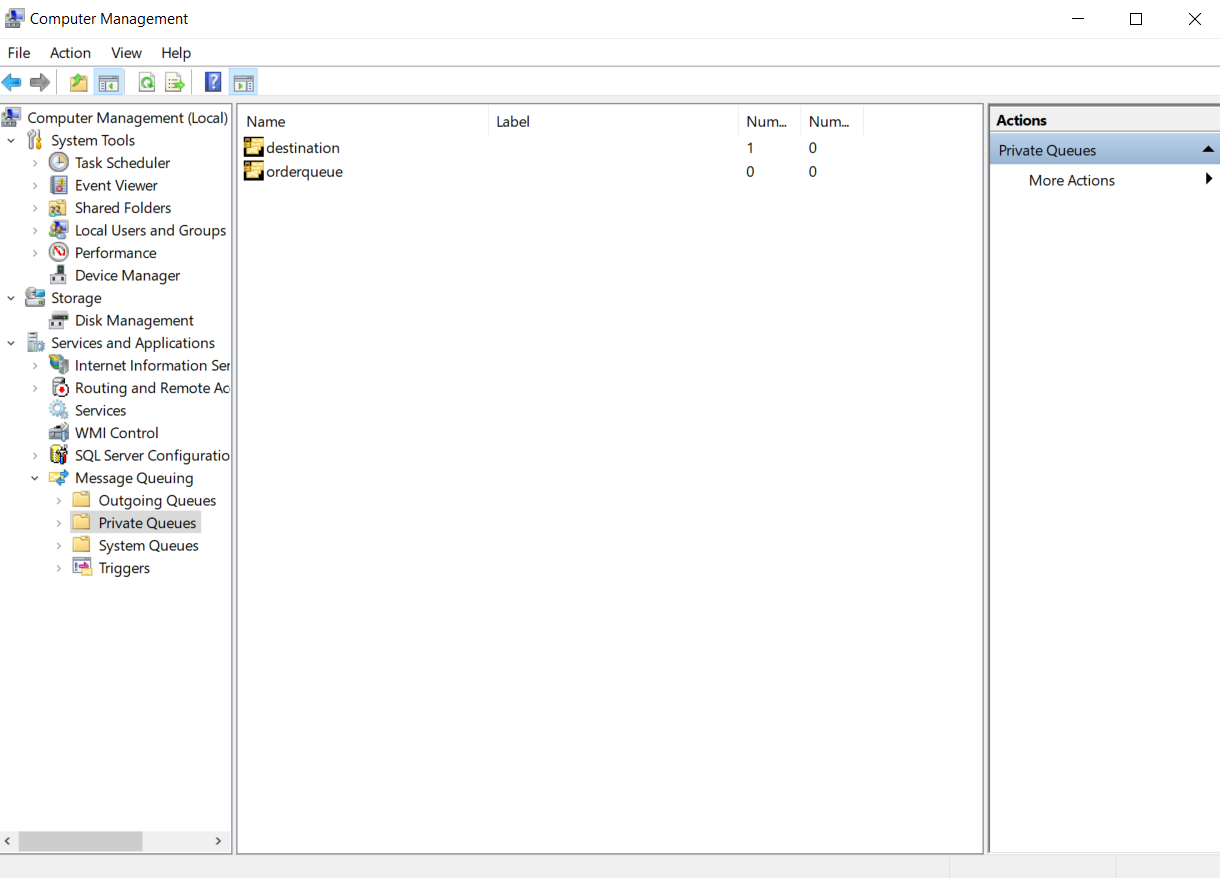Open Help via blue question mark icon

(x=213, y=82)
